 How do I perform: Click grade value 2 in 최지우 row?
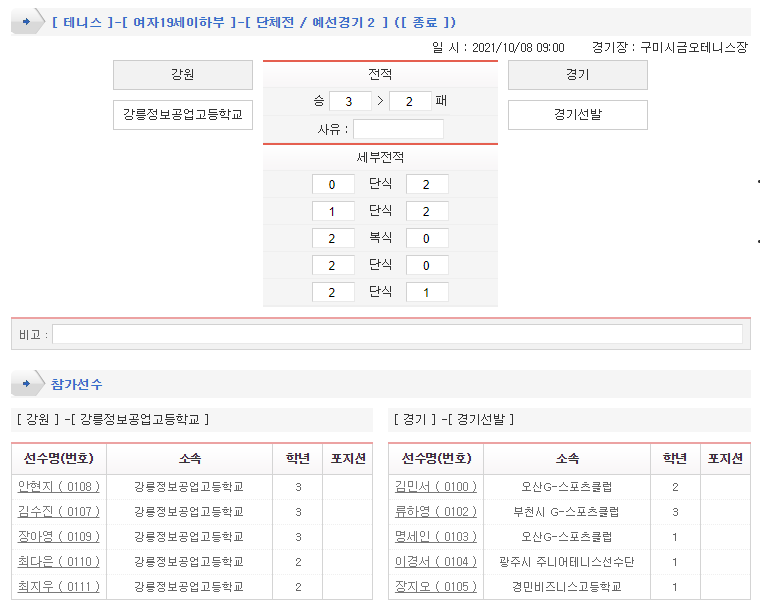coord(298,586)
